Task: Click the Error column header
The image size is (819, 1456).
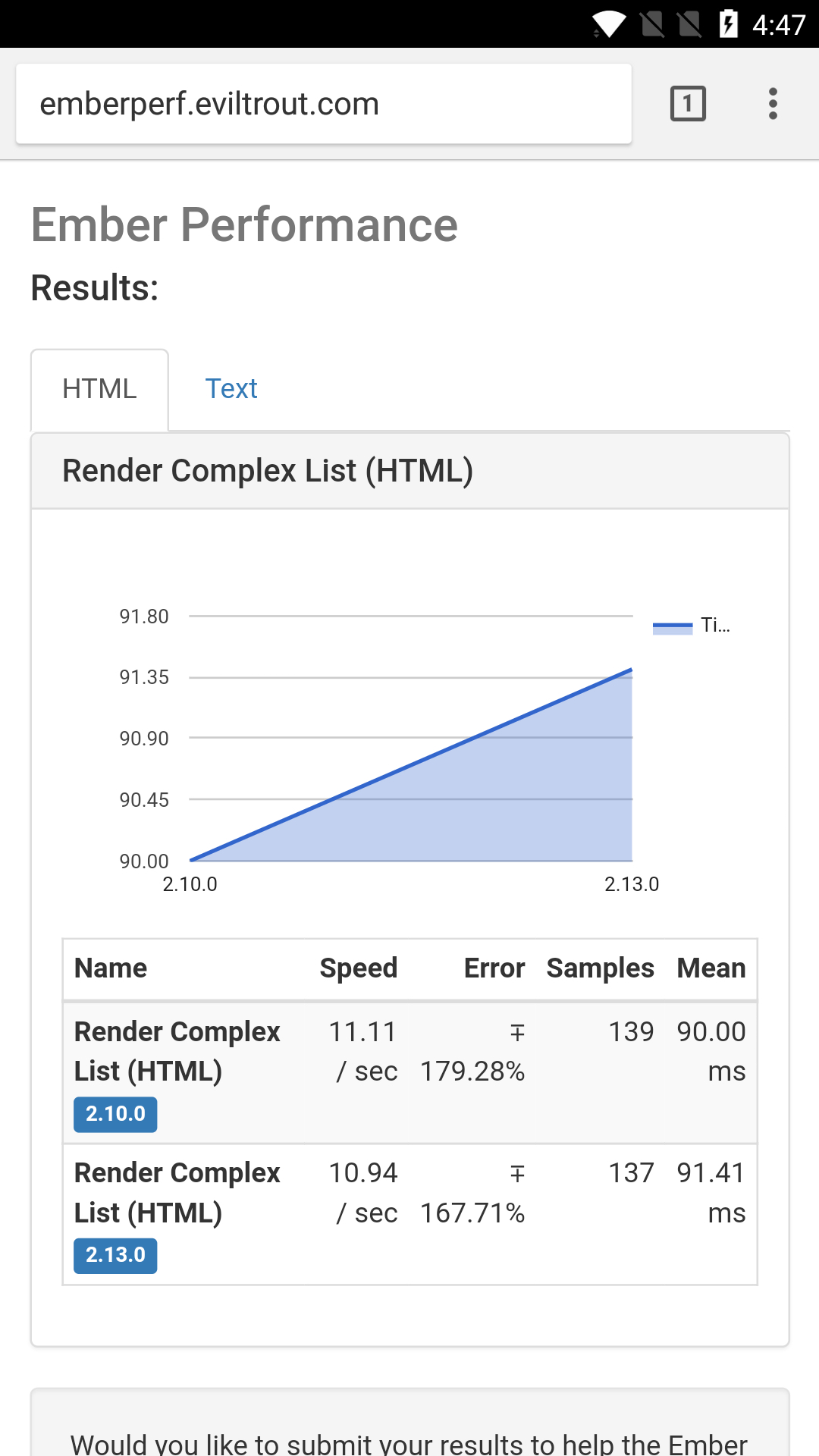Action: [494, 968]
